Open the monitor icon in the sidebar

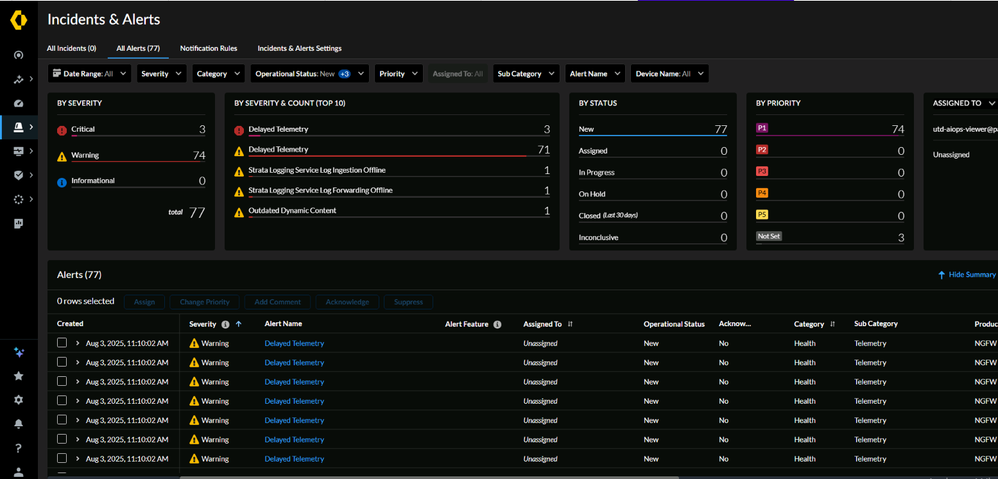[18, 151]
